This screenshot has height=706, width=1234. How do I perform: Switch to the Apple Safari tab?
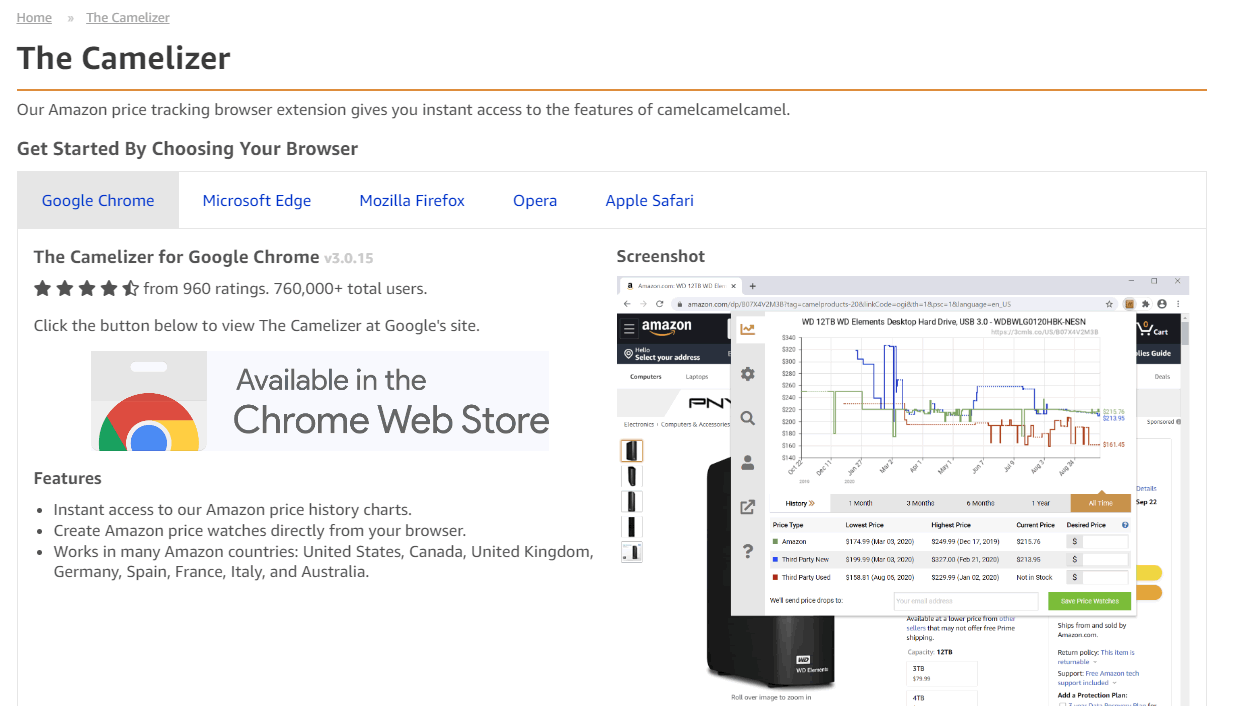point(650,200)
